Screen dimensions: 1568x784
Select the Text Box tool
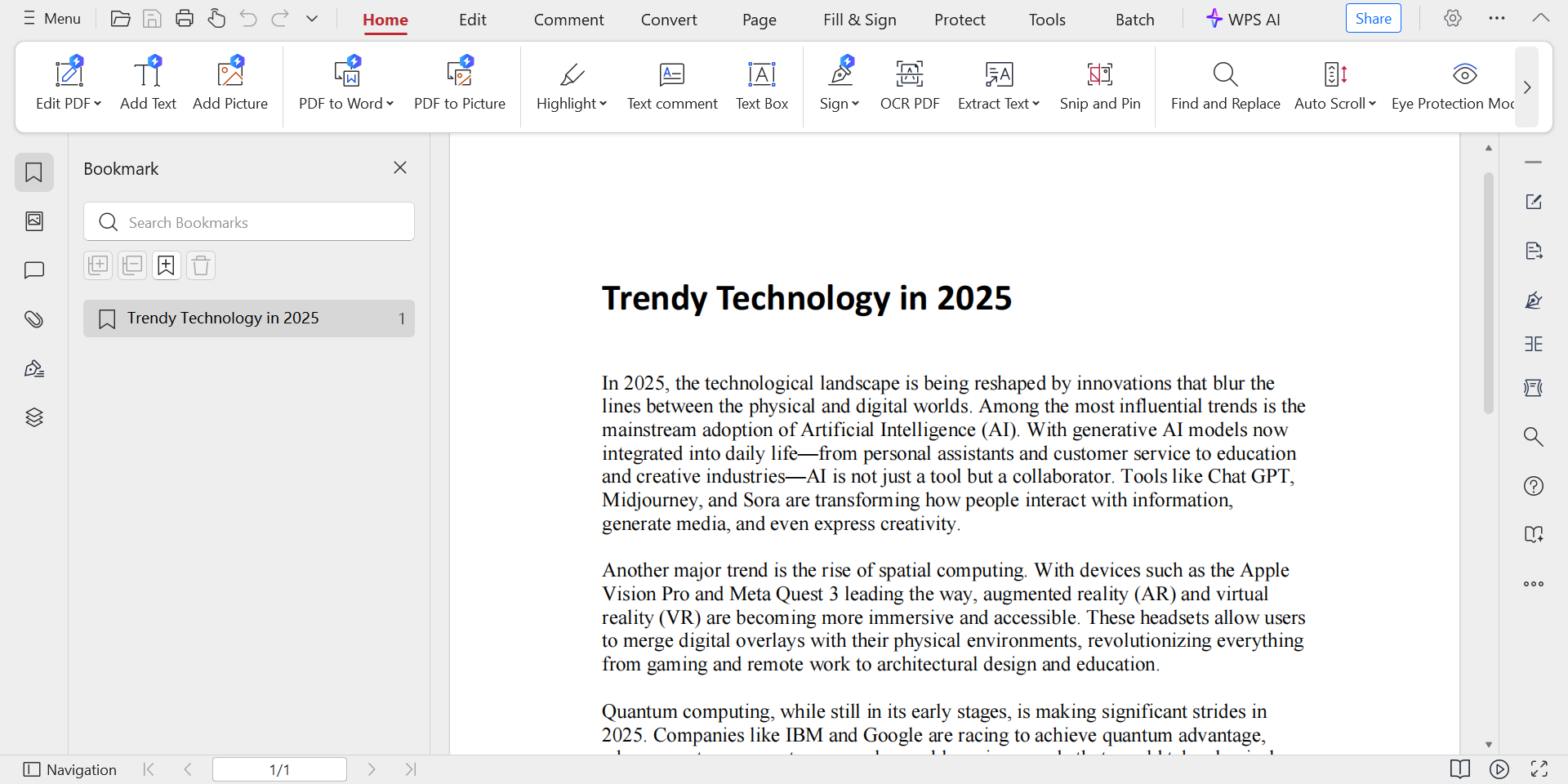pos(762,84)
